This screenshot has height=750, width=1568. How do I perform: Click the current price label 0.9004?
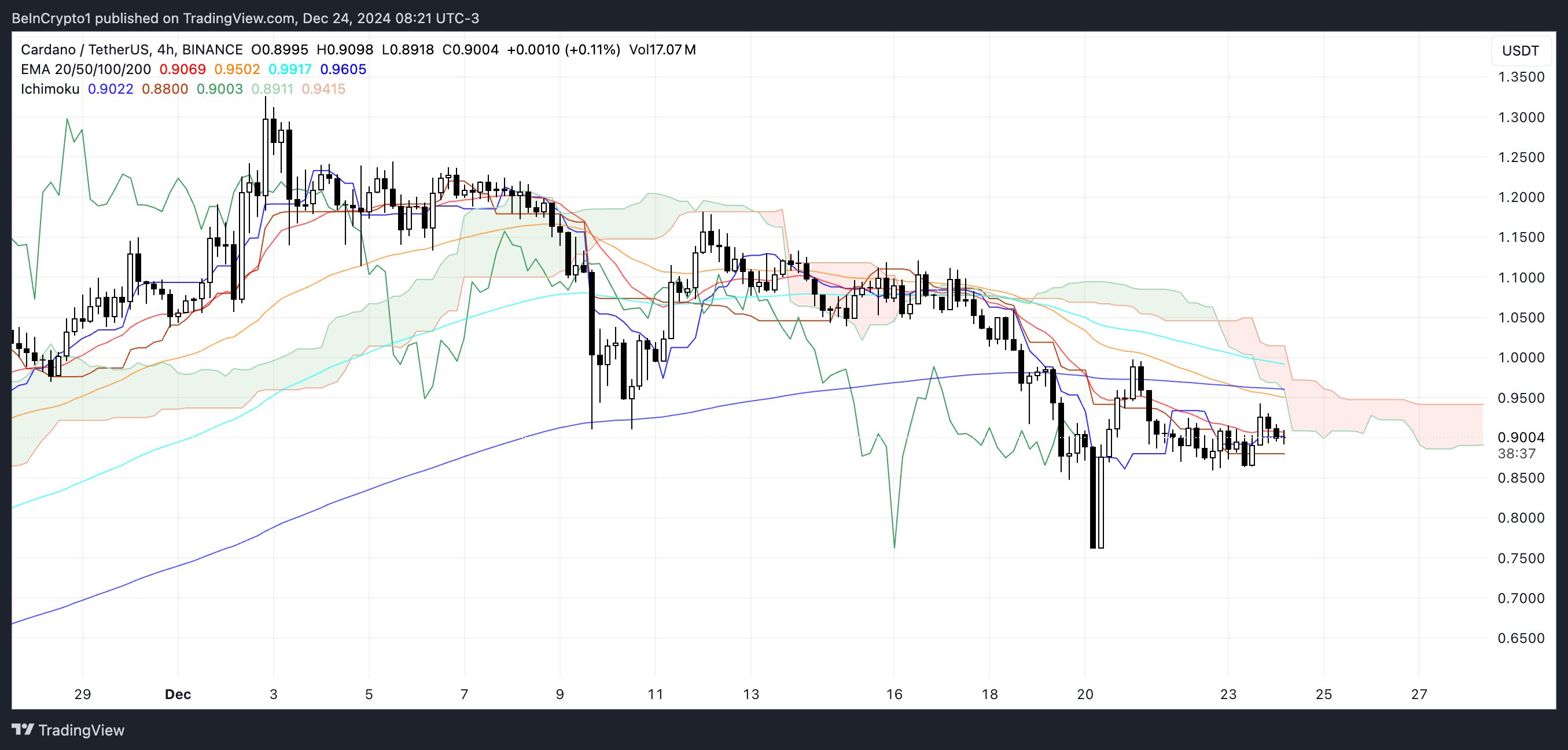coord(1521,437)
